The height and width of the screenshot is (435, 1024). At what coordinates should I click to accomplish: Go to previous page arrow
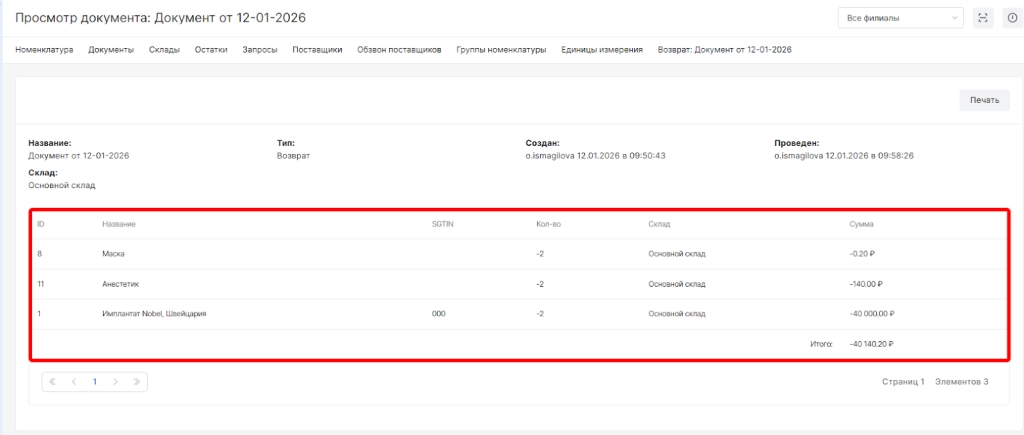pos(74,381)
